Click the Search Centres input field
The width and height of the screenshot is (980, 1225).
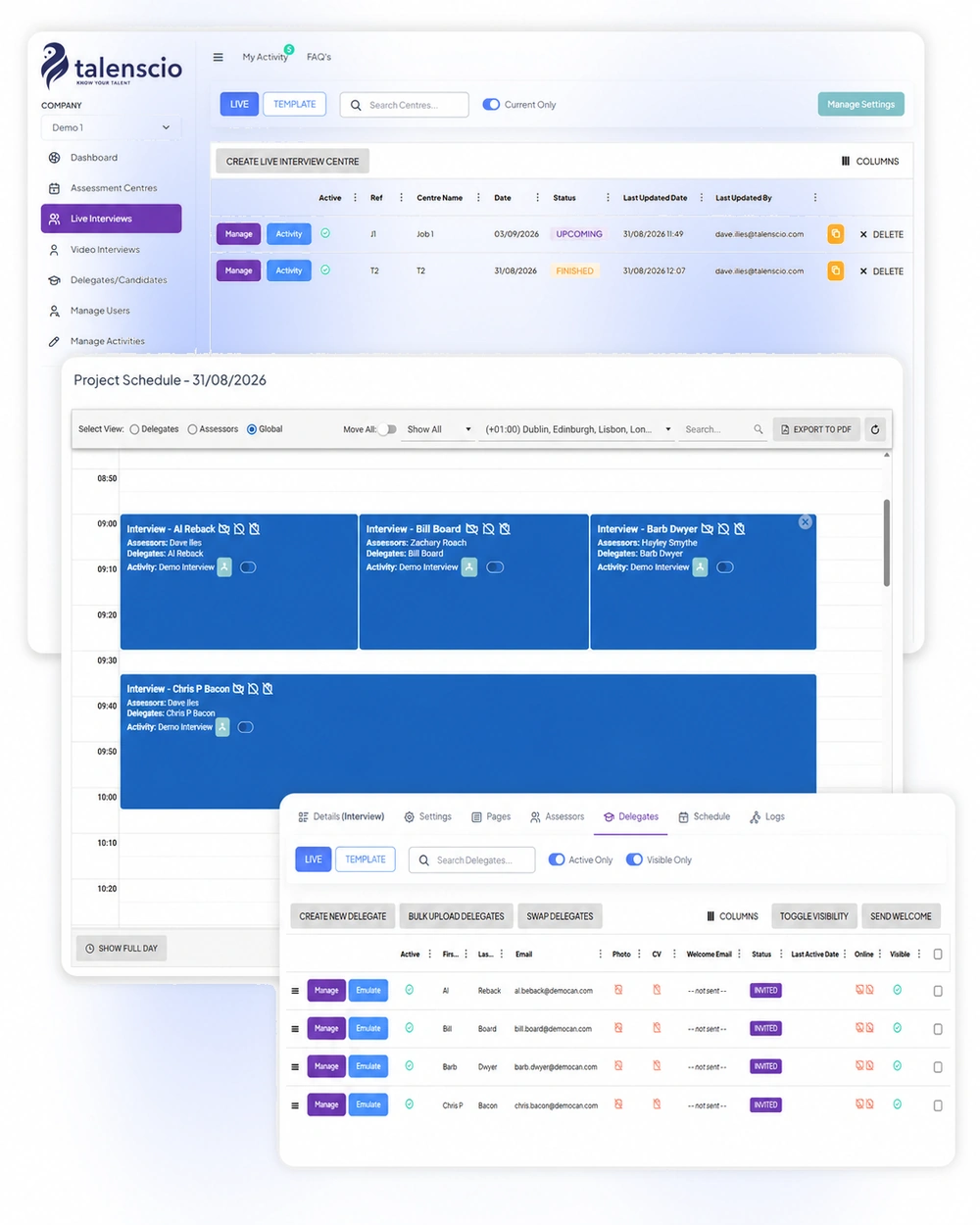click(x=404, y=105)
